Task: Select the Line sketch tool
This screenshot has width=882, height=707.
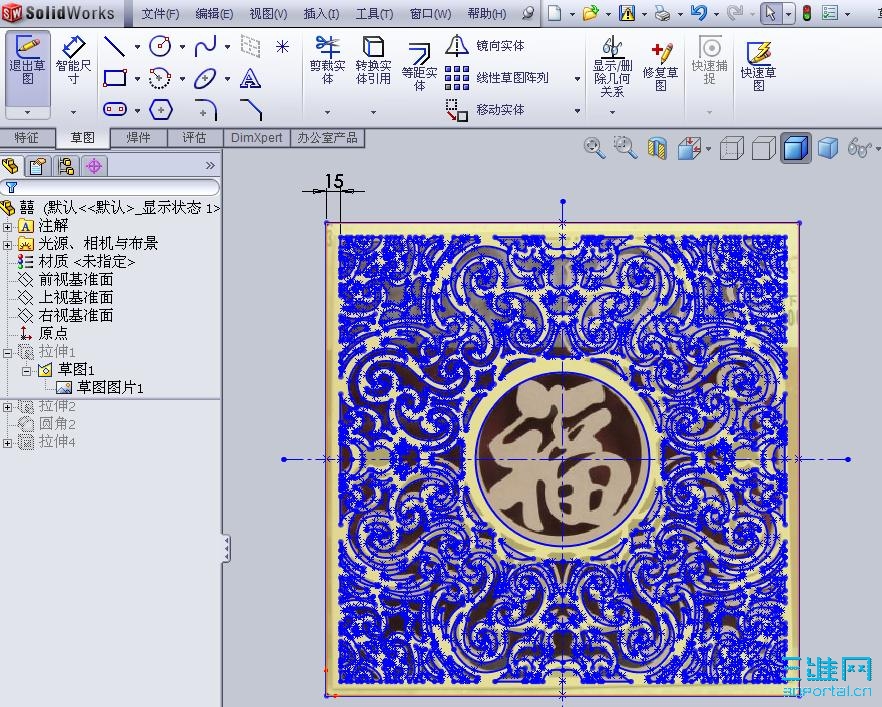Action: (x=115, y=46)
